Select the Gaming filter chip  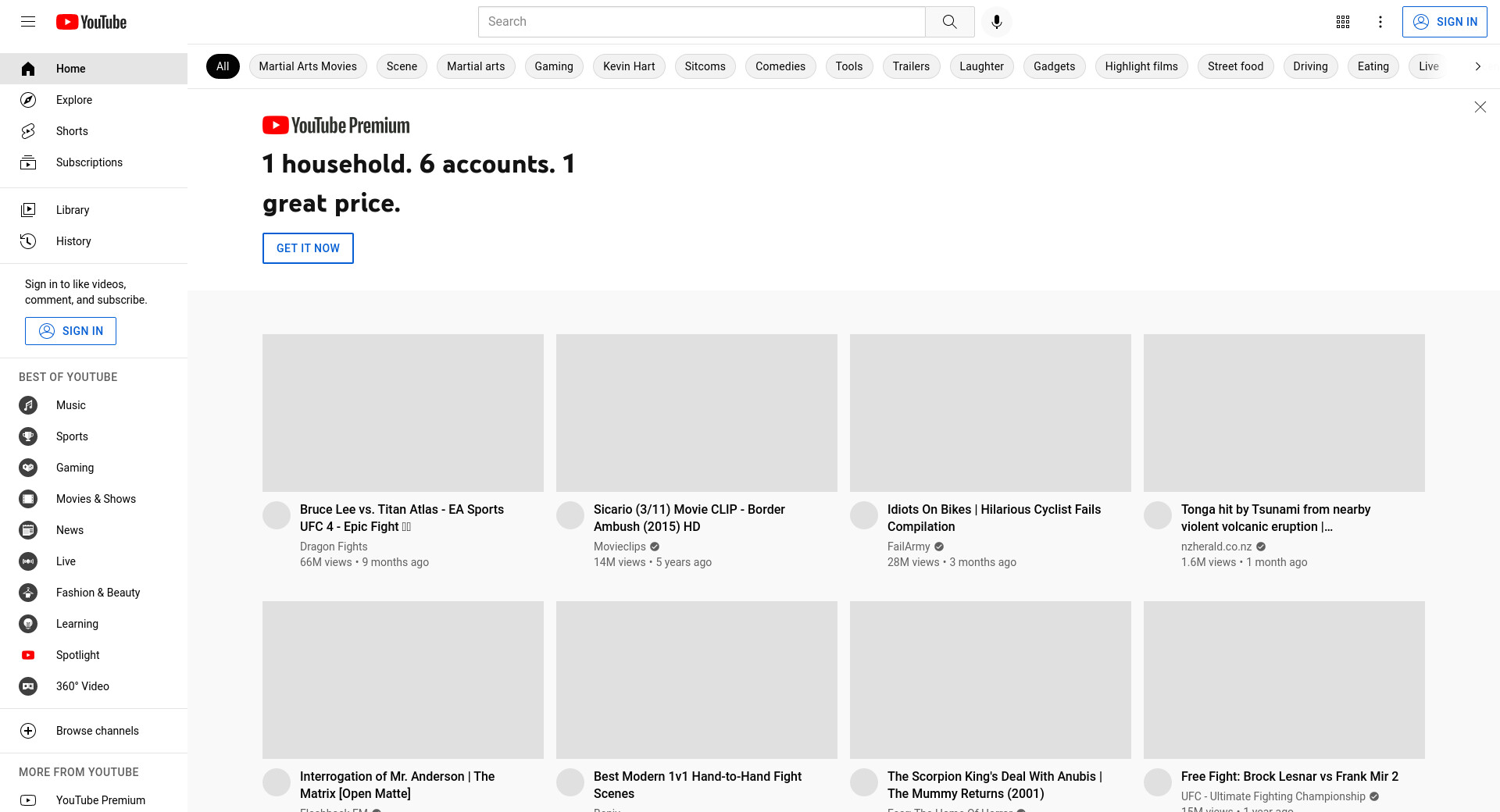(x=554, y=66)
